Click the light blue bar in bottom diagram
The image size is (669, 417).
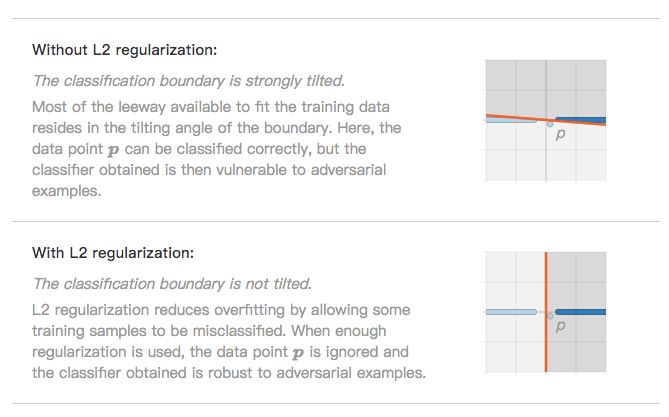(x=510, y=312)
